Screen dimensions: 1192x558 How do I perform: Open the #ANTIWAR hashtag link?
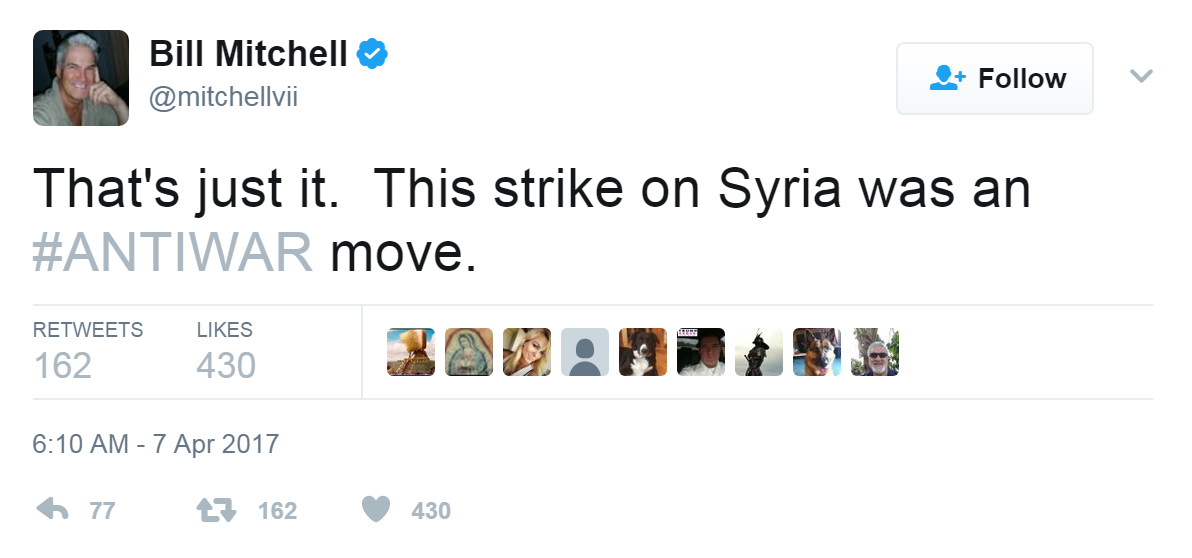click(x=173, y=255)
